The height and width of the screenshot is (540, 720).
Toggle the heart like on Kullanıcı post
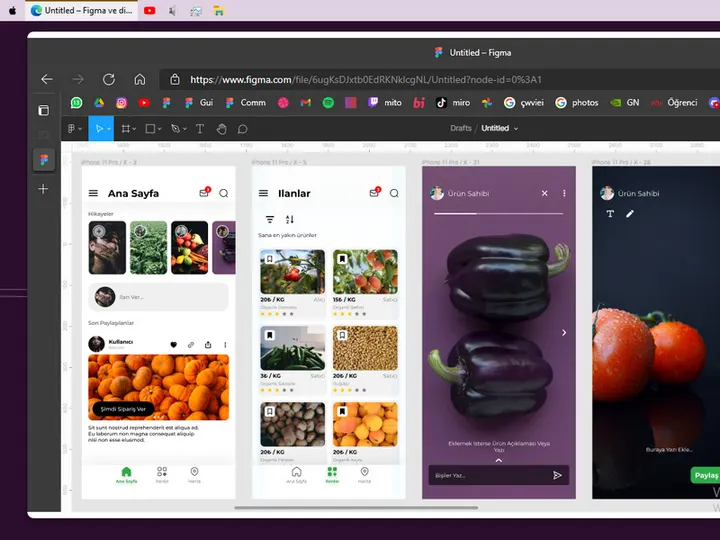coord(174,345)
